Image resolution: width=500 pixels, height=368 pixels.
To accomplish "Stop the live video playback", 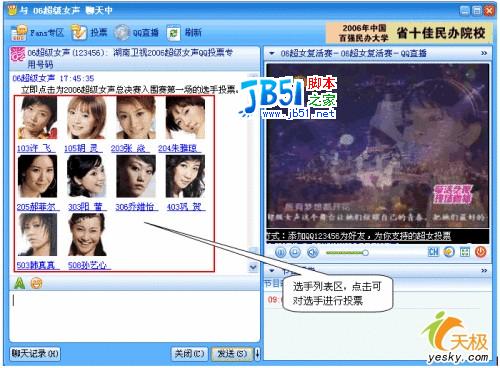I will (295, 252).
